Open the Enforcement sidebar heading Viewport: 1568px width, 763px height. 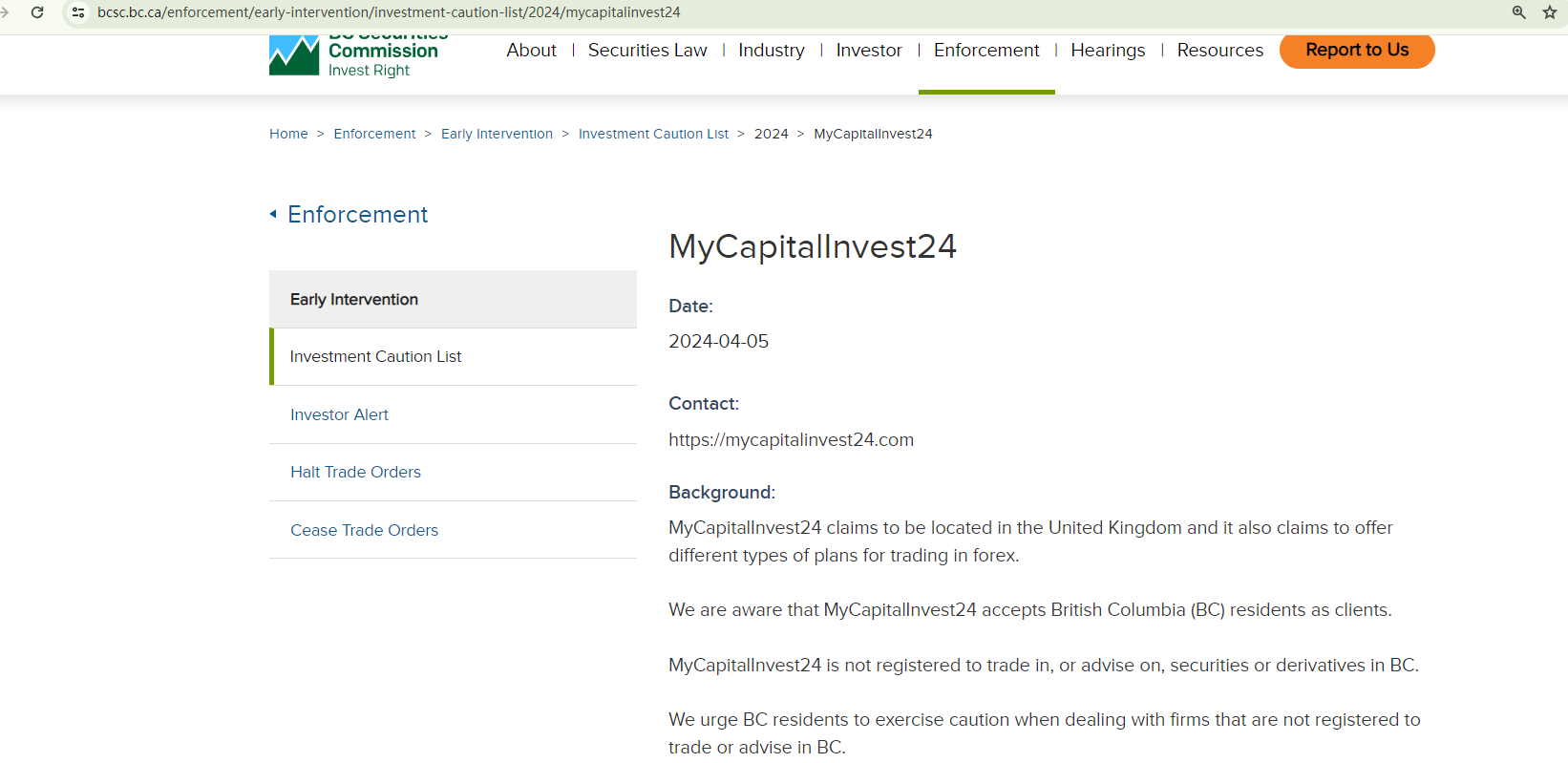pos(358,214)
